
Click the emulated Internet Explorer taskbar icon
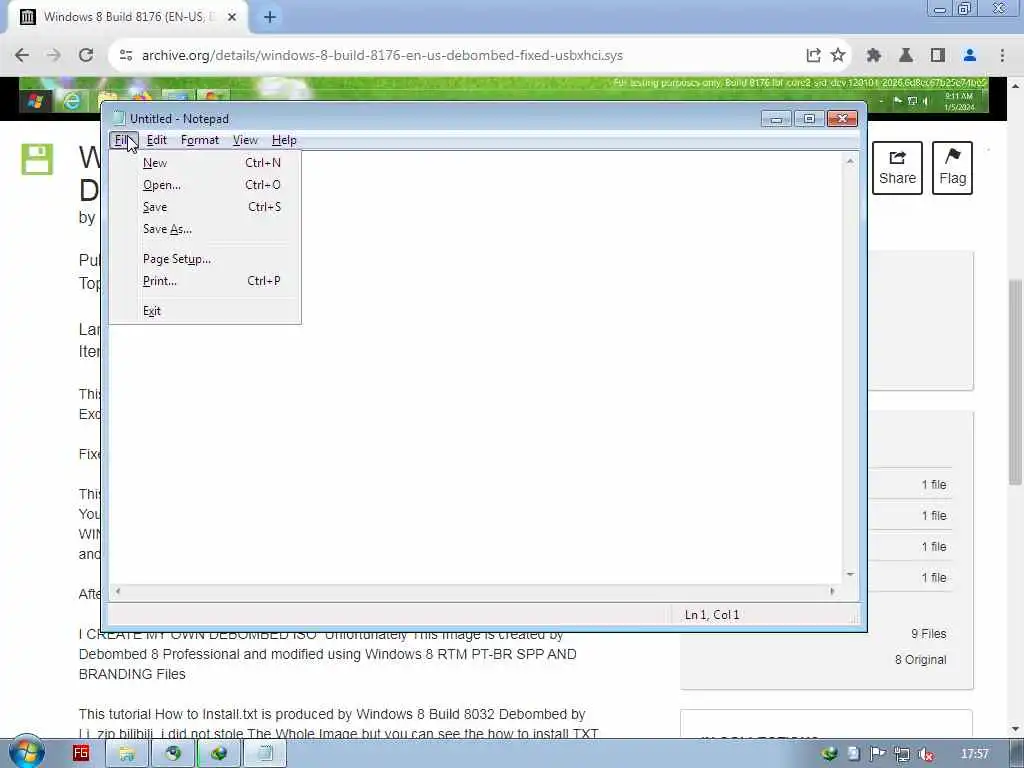click(x=71, y=100)
